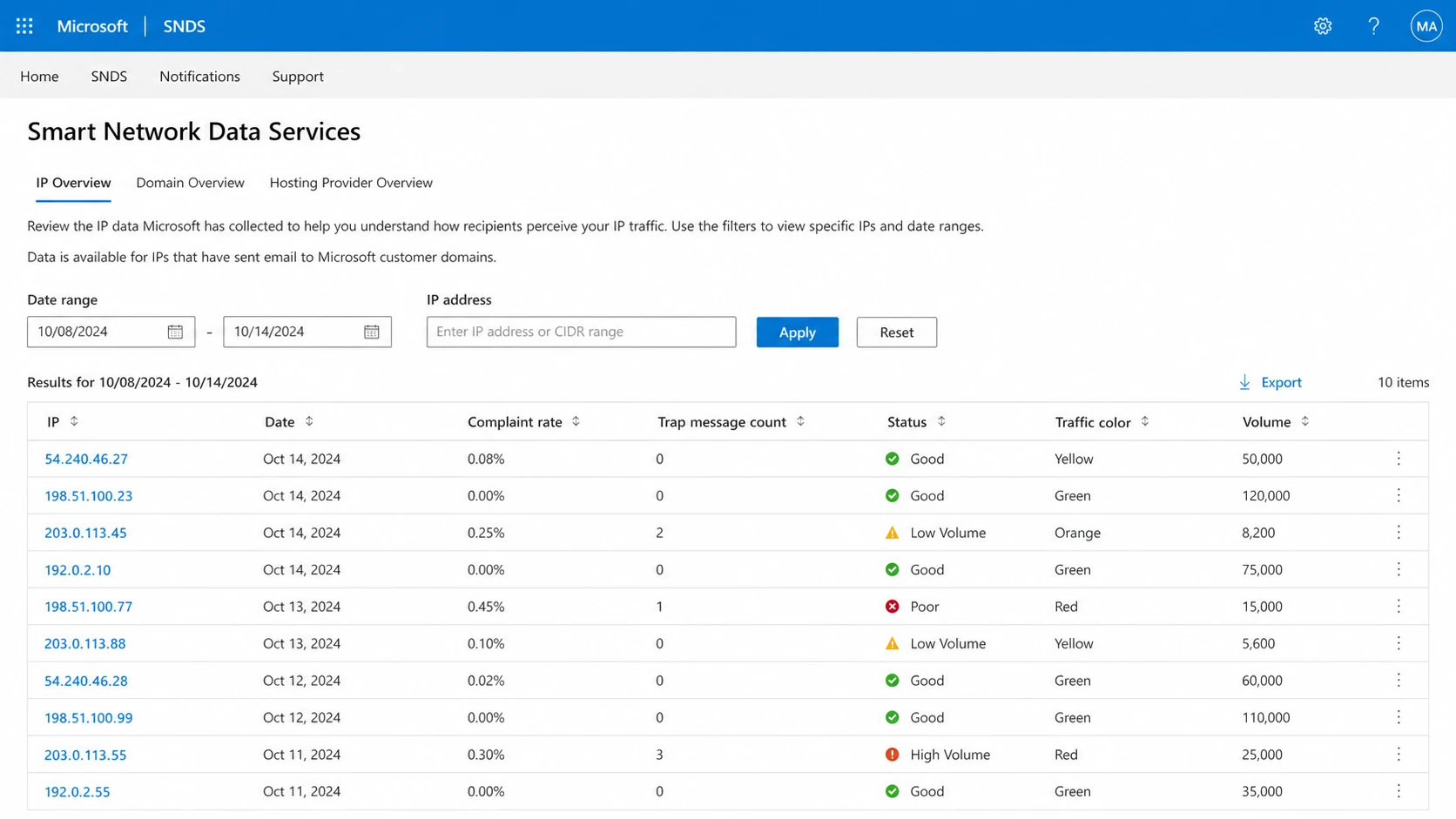Image resolution: width=1456 pixels, height=819 pixels.
Task: Open IP 203.0.113.45 details link
Action: (85, 533)
